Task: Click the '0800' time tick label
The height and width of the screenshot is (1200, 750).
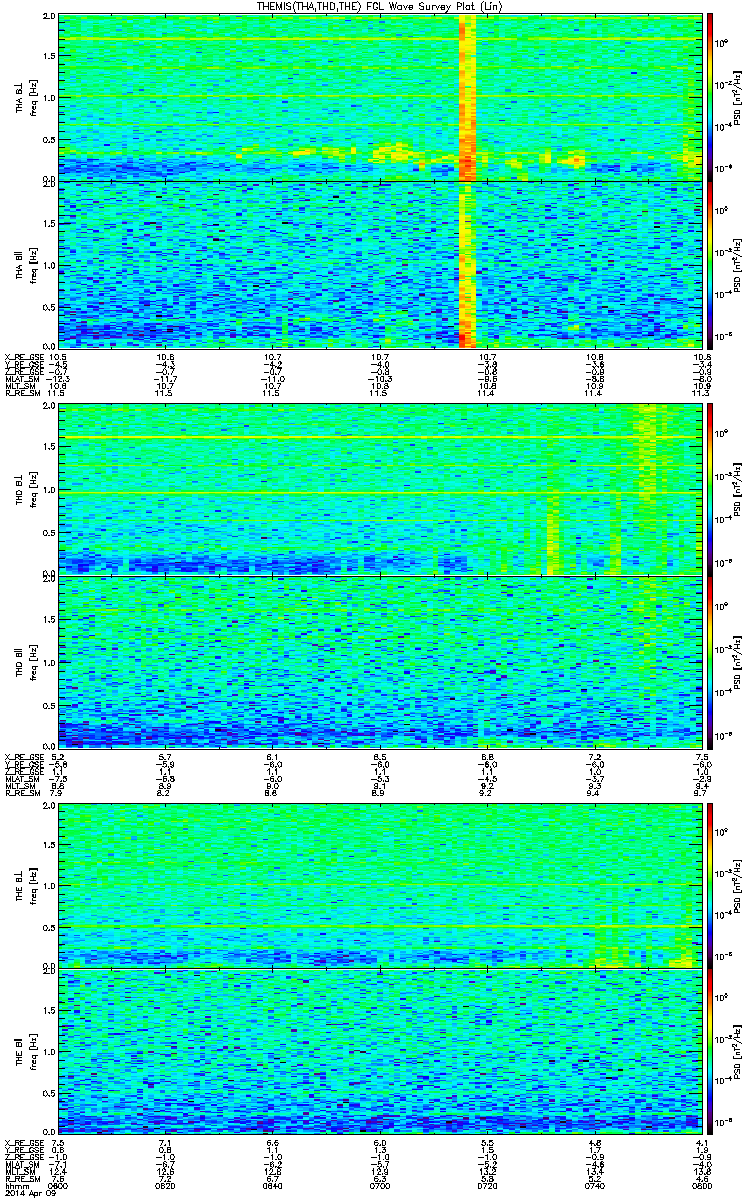Action: (x=700, y=1185)
